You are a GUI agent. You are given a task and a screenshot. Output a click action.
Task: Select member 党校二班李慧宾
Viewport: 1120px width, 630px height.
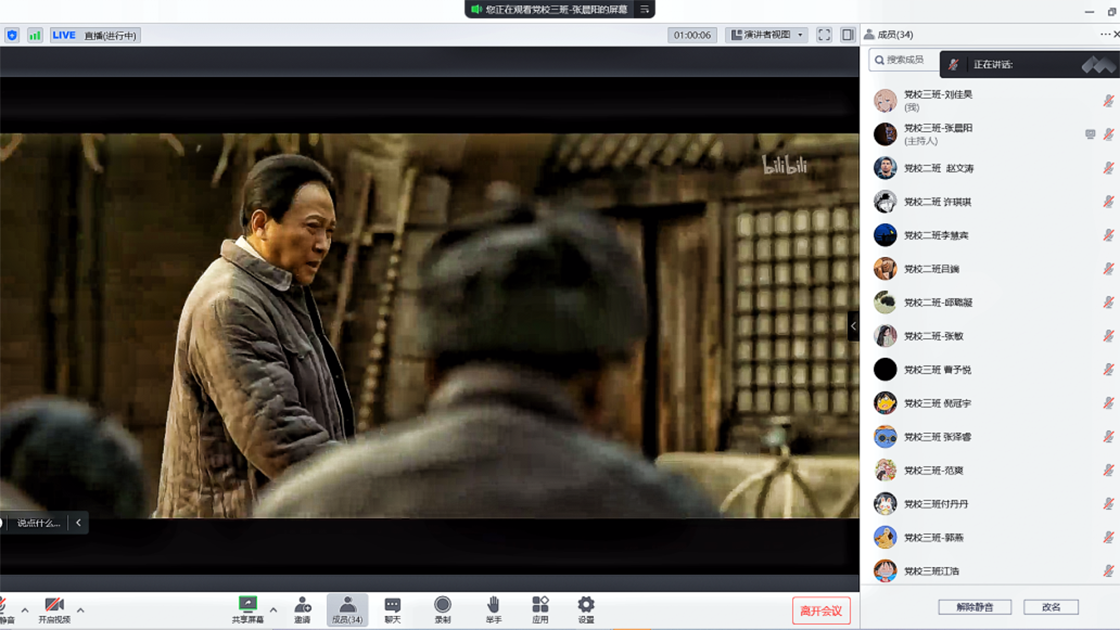click(989, 235)
